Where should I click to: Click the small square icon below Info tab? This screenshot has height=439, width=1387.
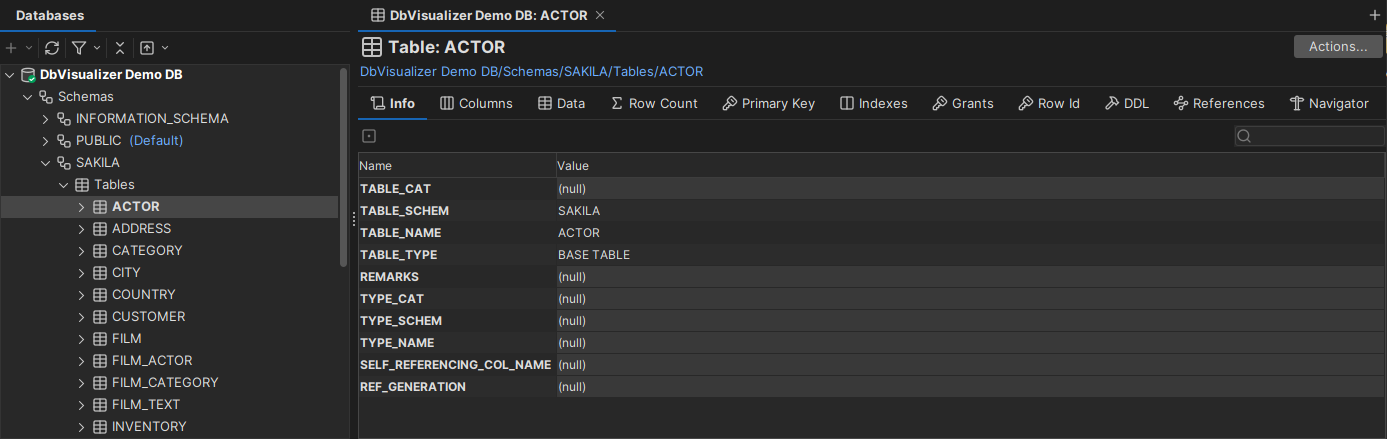[x=369, y=136]
